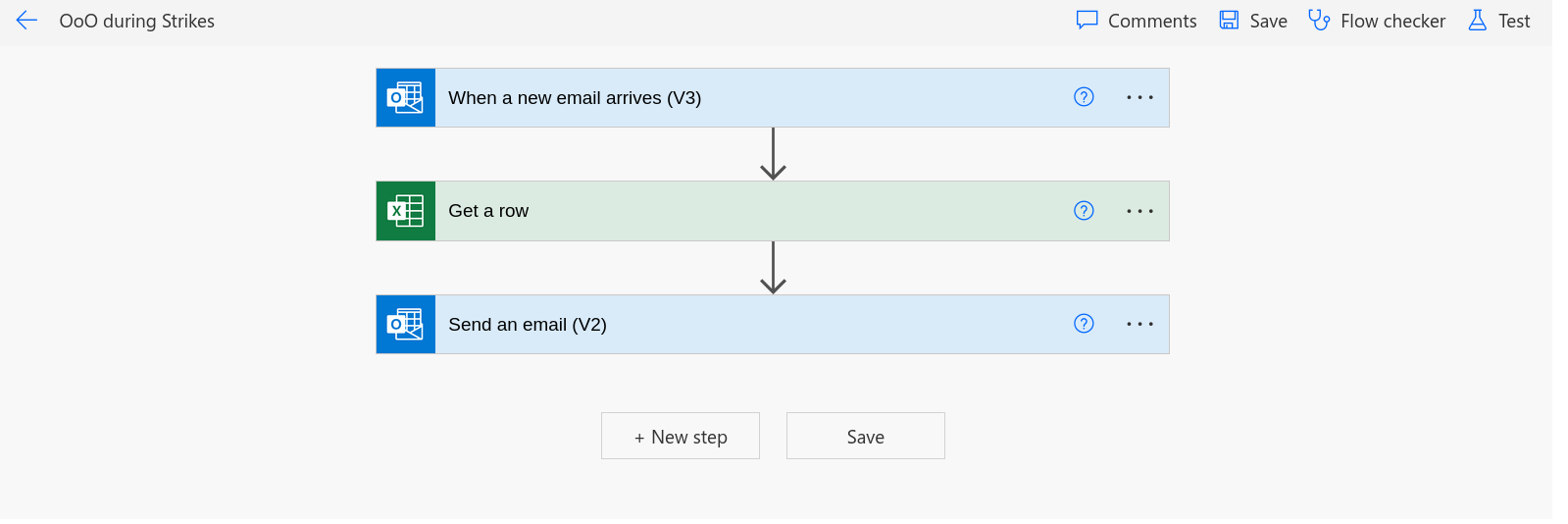Click the Test flask icon
1568x524 pixels.
(x=1477, y=21)
